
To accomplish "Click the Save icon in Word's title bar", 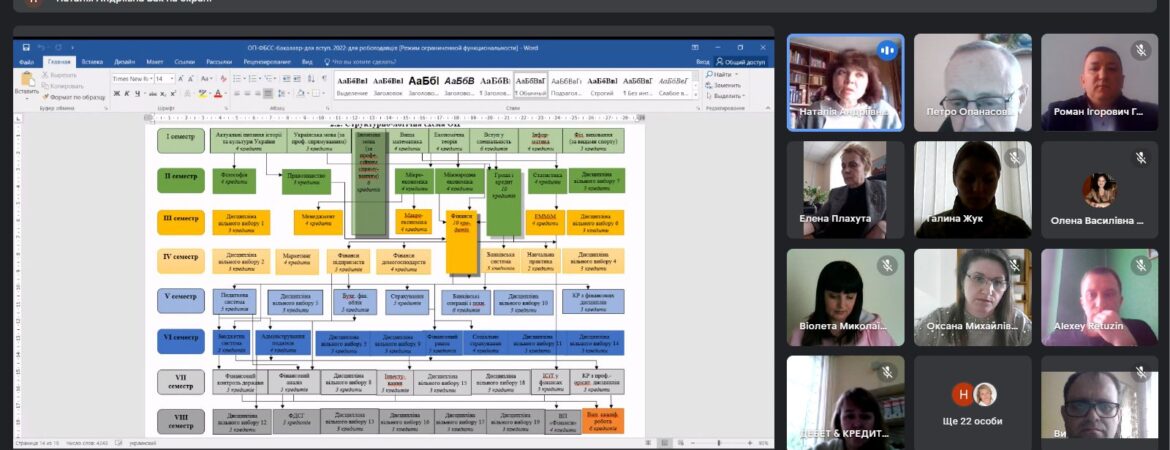I will pyautogui.click(x=26, y=47).
